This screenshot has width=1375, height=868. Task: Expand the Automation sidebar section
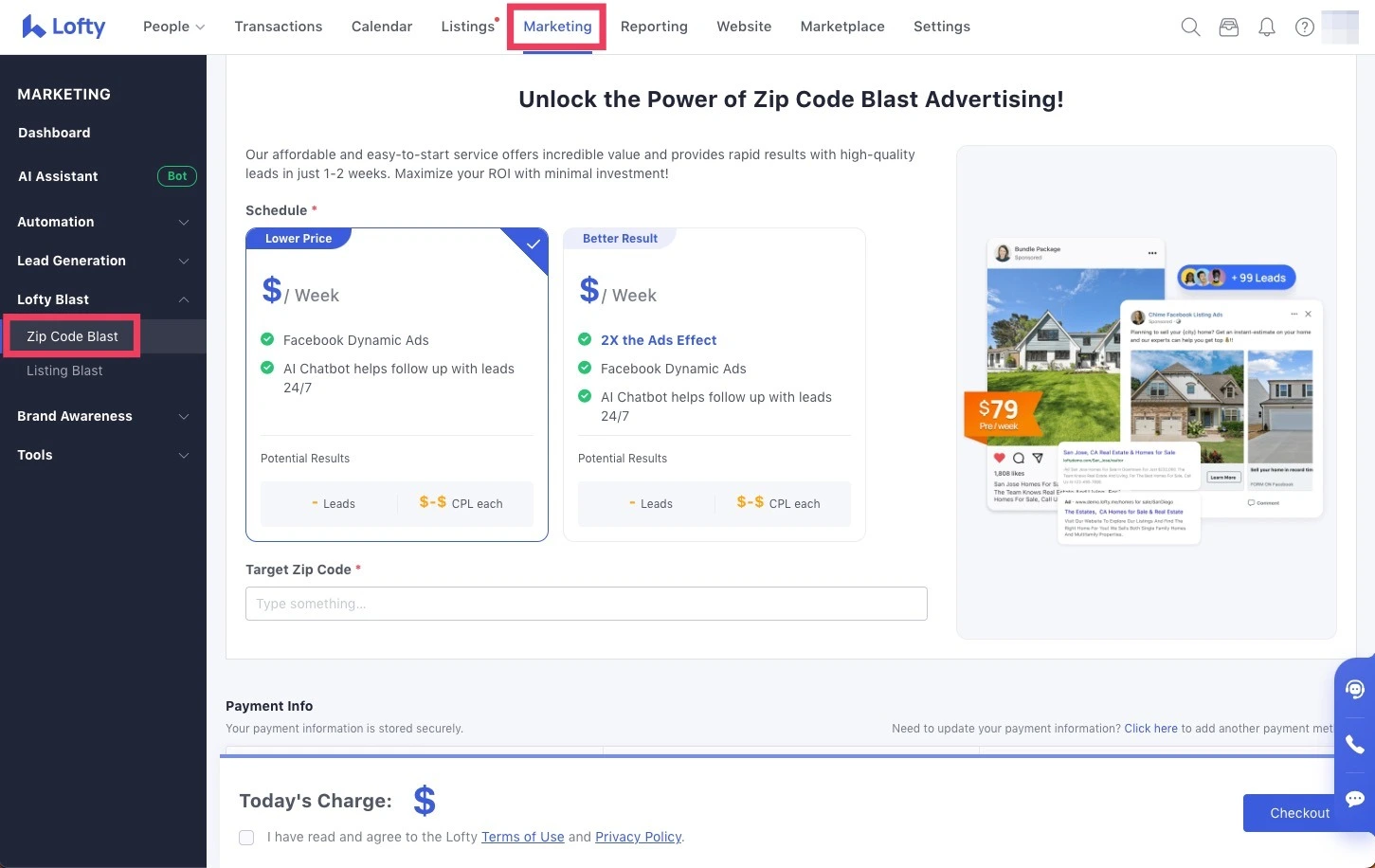102,222
